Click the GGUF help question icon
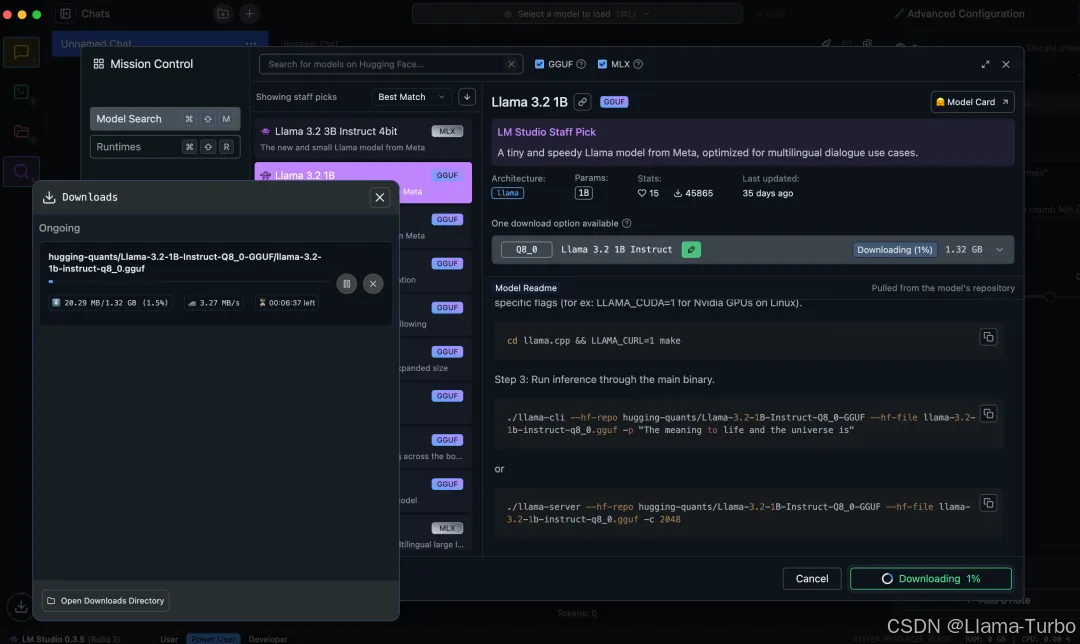This screenshot has height=644, width=1080. pyautogui.click(x=581, y=64)
